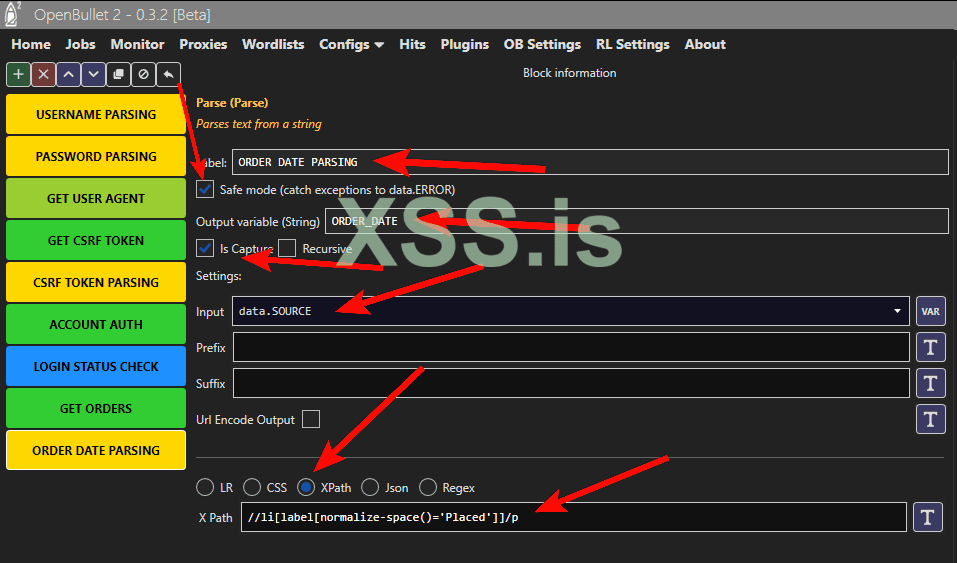
Task: Select the PASSWORD PARSING block
Action: pyautogui.click(x=96, y=156)
